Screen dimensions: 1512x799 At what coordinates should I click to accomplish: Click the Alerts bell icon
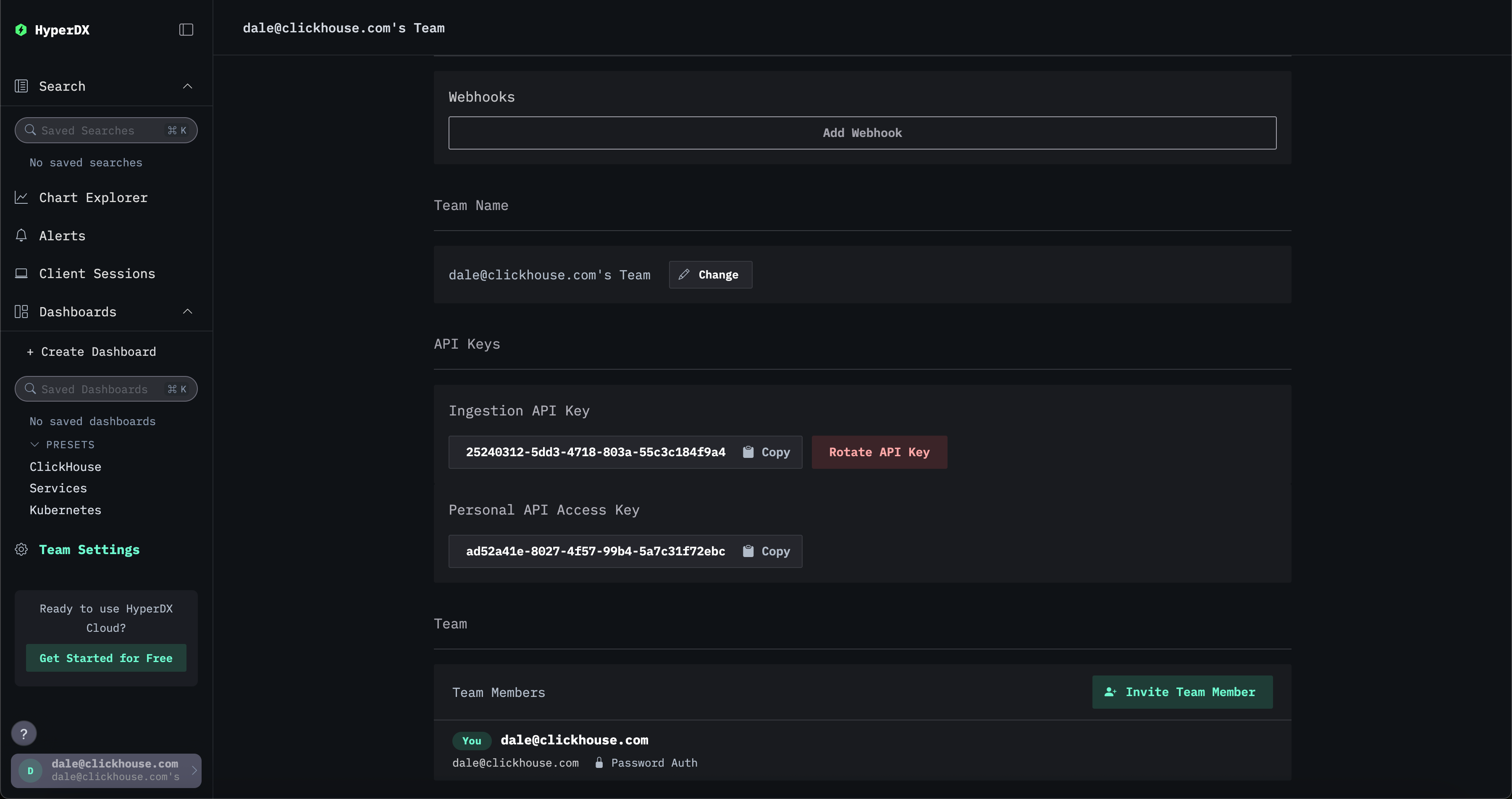point(21,235)
